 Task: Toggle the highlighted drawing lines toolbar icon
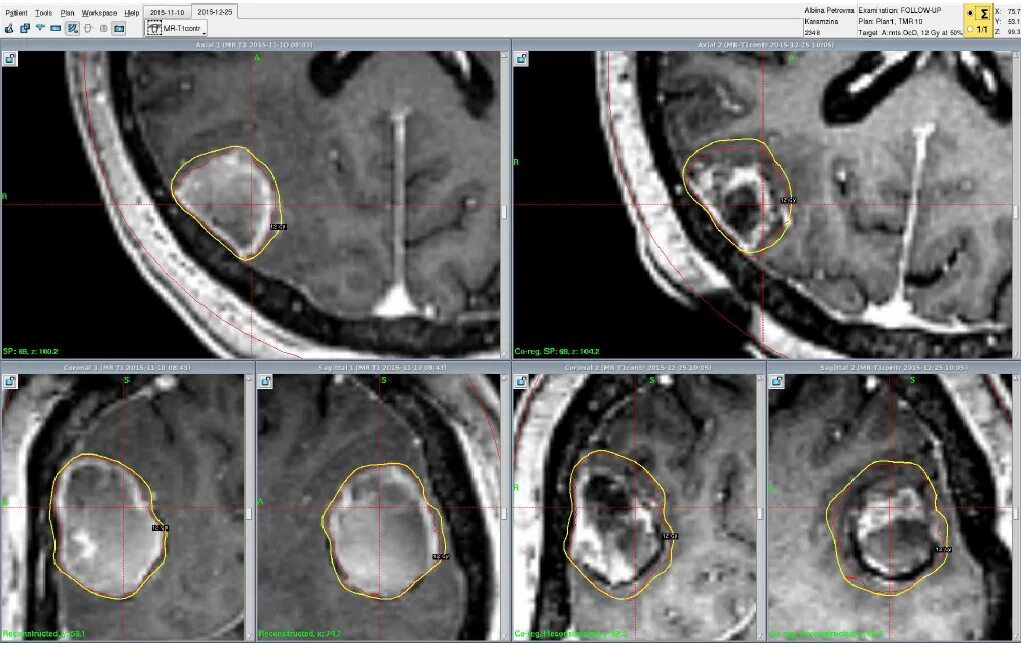72,28
